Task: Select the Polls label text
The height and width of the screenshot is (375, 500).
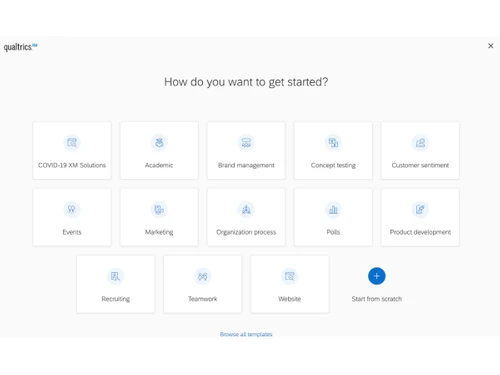Action: click(x=333, y=232)
